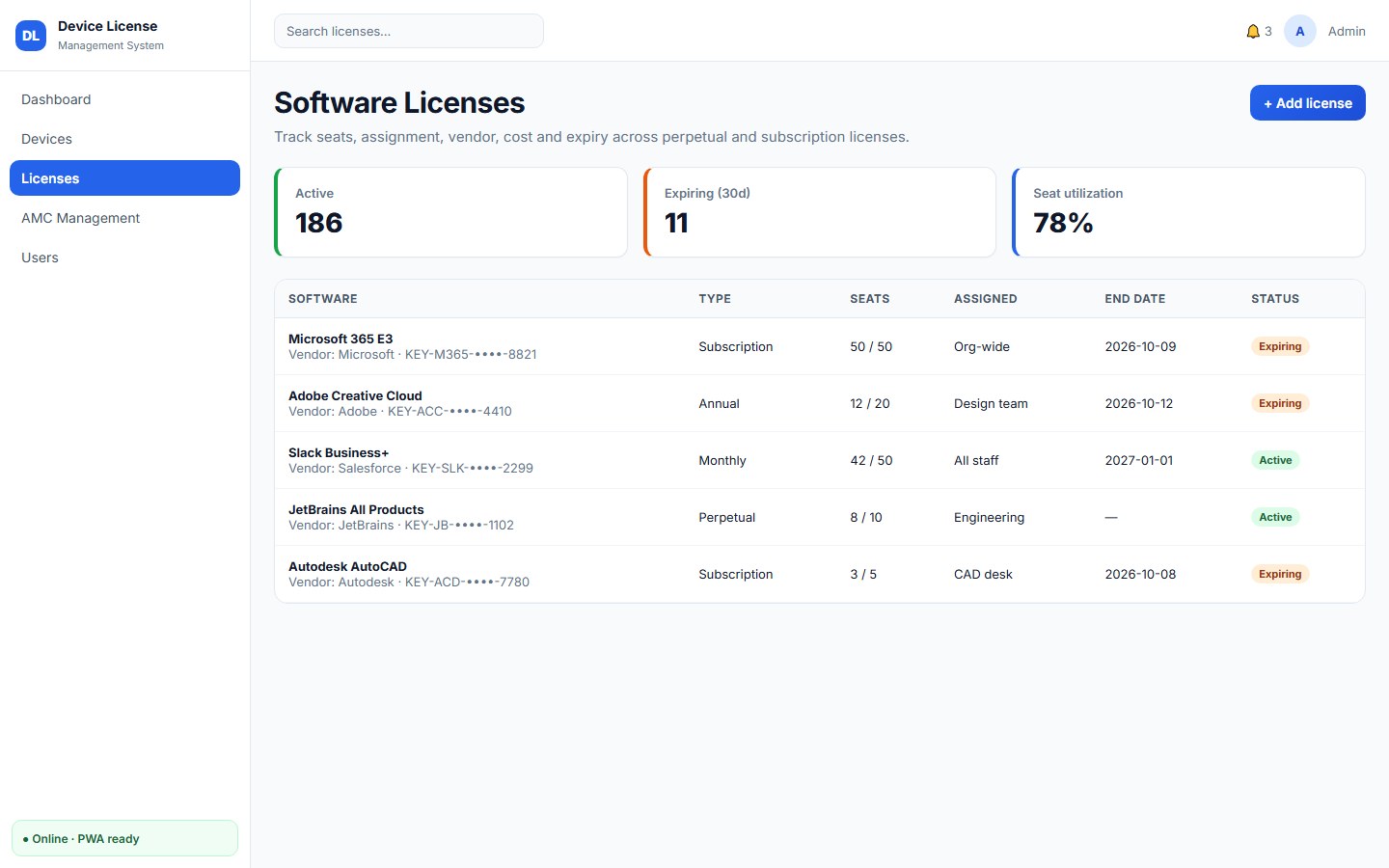Select Slack Business+ license name
Screen dimensions: 1389x868
(339, 452)
